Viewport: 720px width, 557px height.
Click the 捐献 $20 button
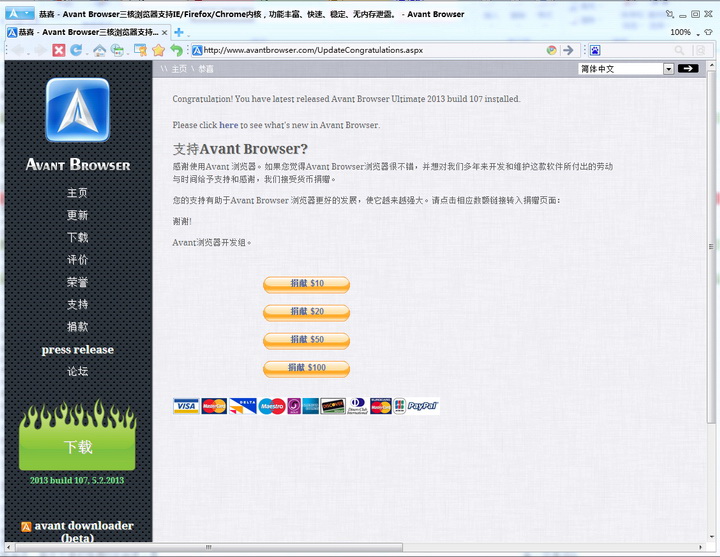[x=306, y=312]
